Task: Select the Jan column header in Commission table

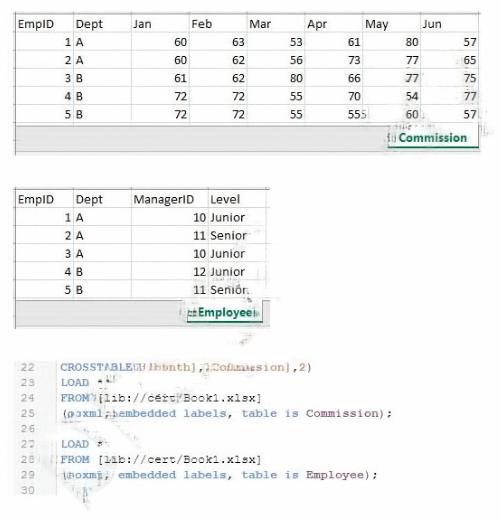Action: coord(160,24)
